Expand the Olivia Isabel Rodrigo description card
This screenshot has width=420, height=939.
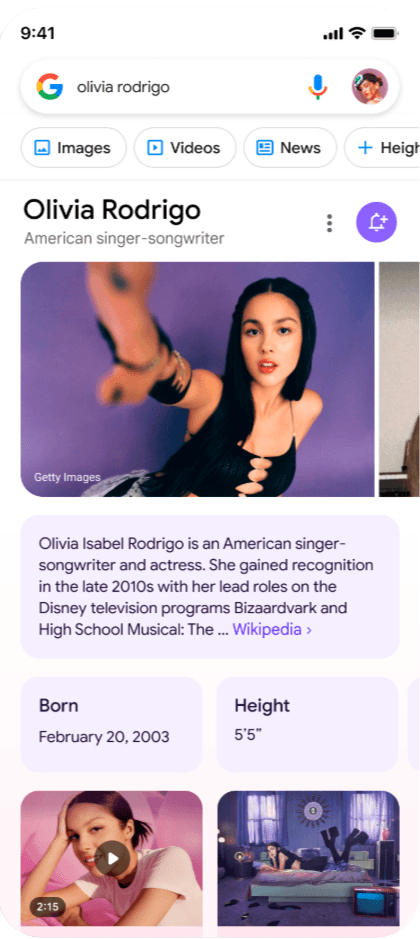point(210,587)
